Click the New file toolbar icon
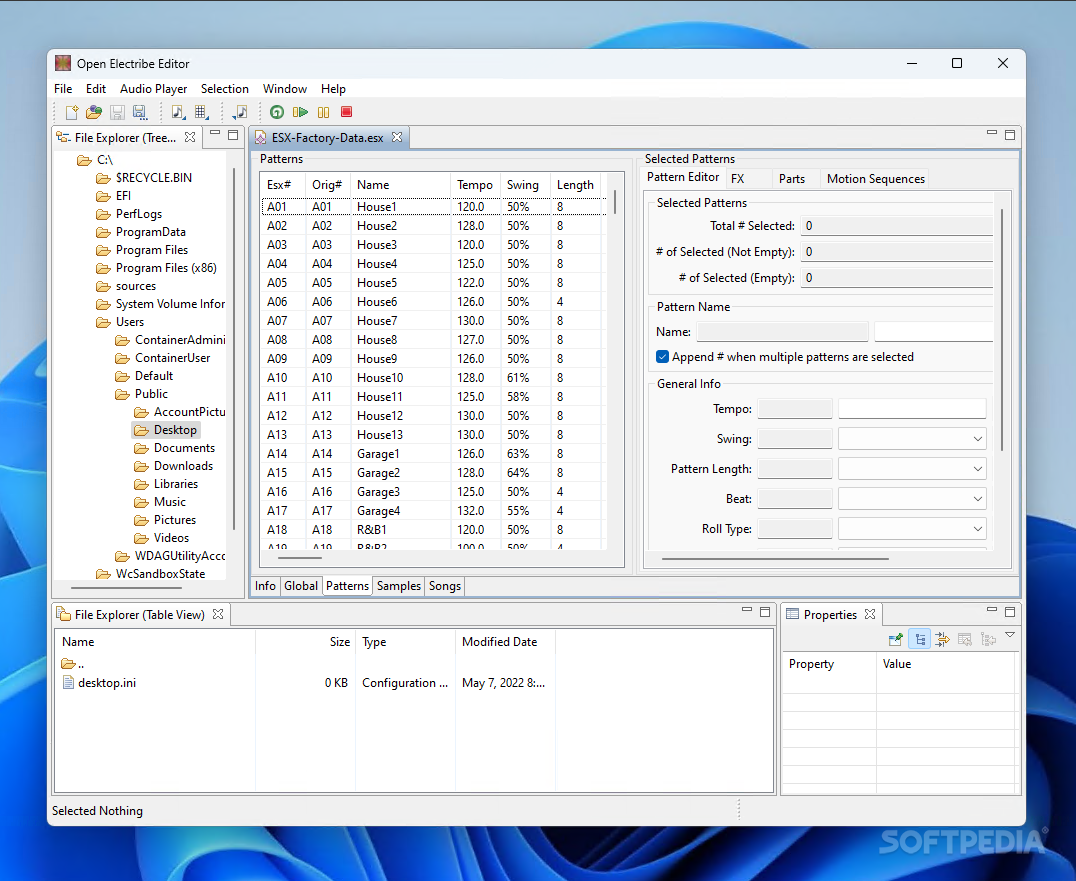Image resolution: width=1076 pixels, height=881 pixels. [71, 112]
